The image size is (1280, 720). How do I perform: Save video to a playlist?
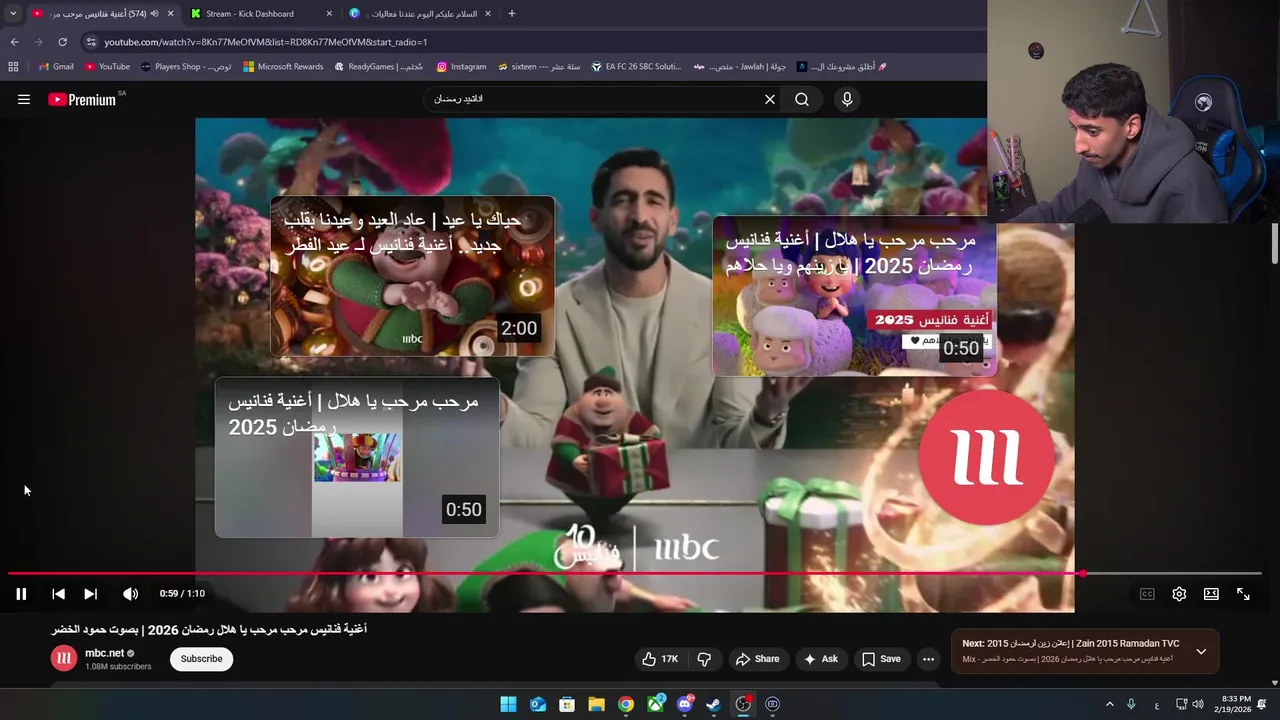click(x=881, y=659)
